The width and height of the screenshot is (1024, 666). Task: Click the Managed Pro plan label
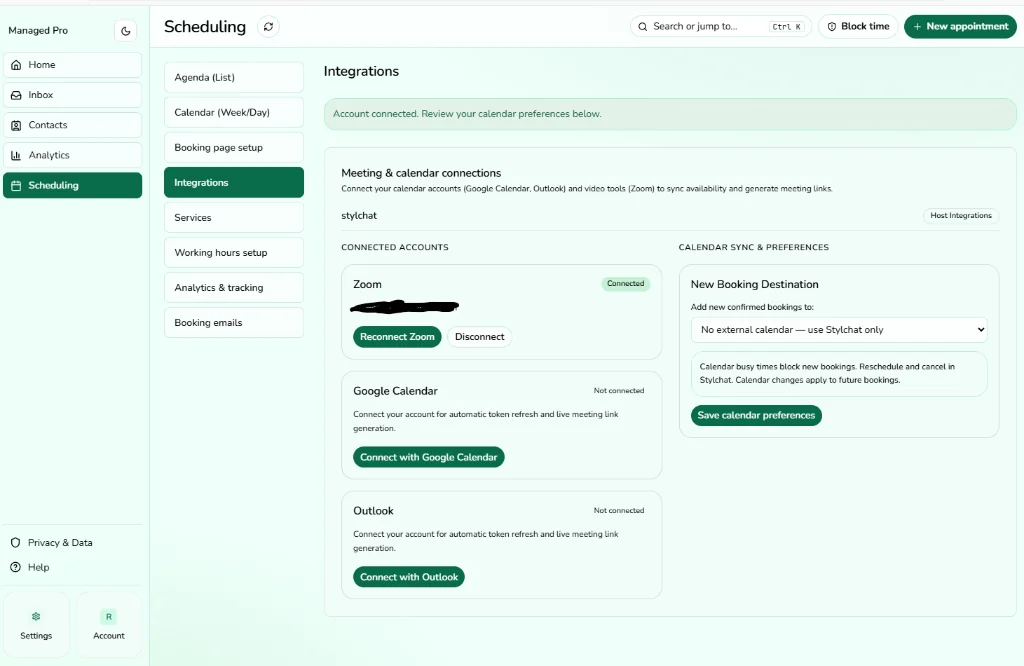coord(38,31)
